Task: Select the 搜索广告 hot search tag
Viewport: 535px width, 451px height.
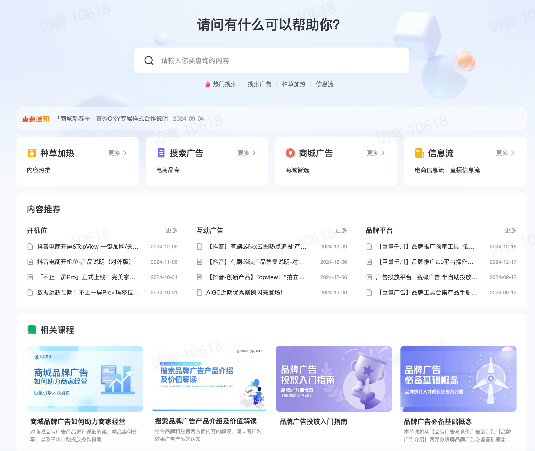Action: 259,84
